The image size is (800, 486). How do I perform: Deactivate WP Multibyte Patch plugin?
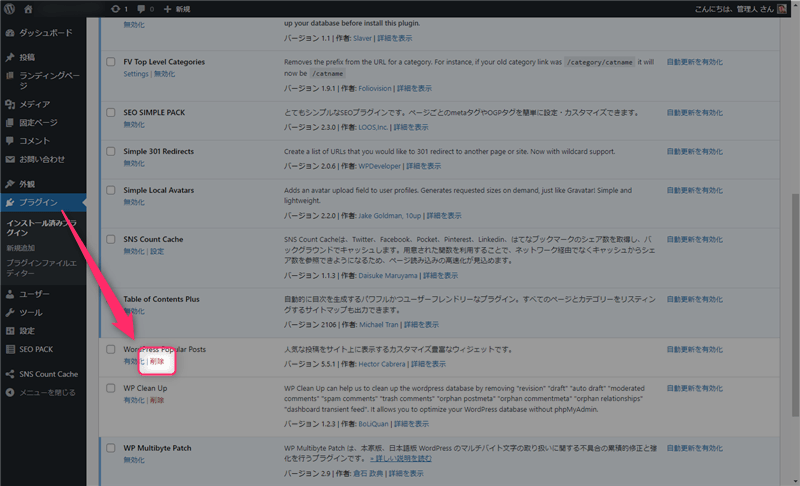click(134, 460)
